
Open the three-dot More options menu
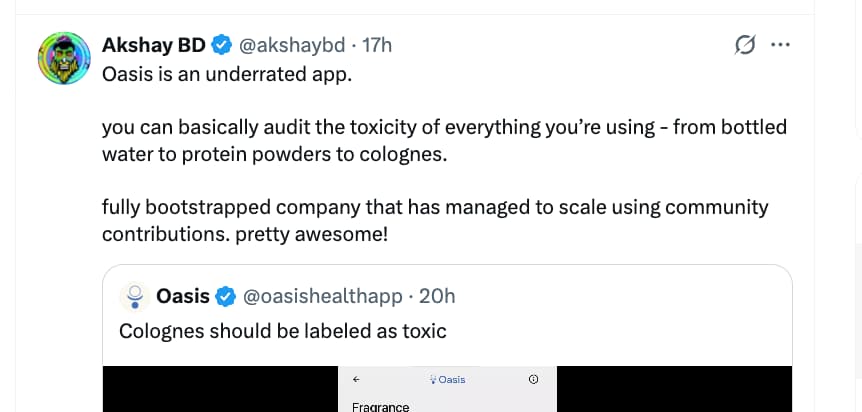(780, 45)
